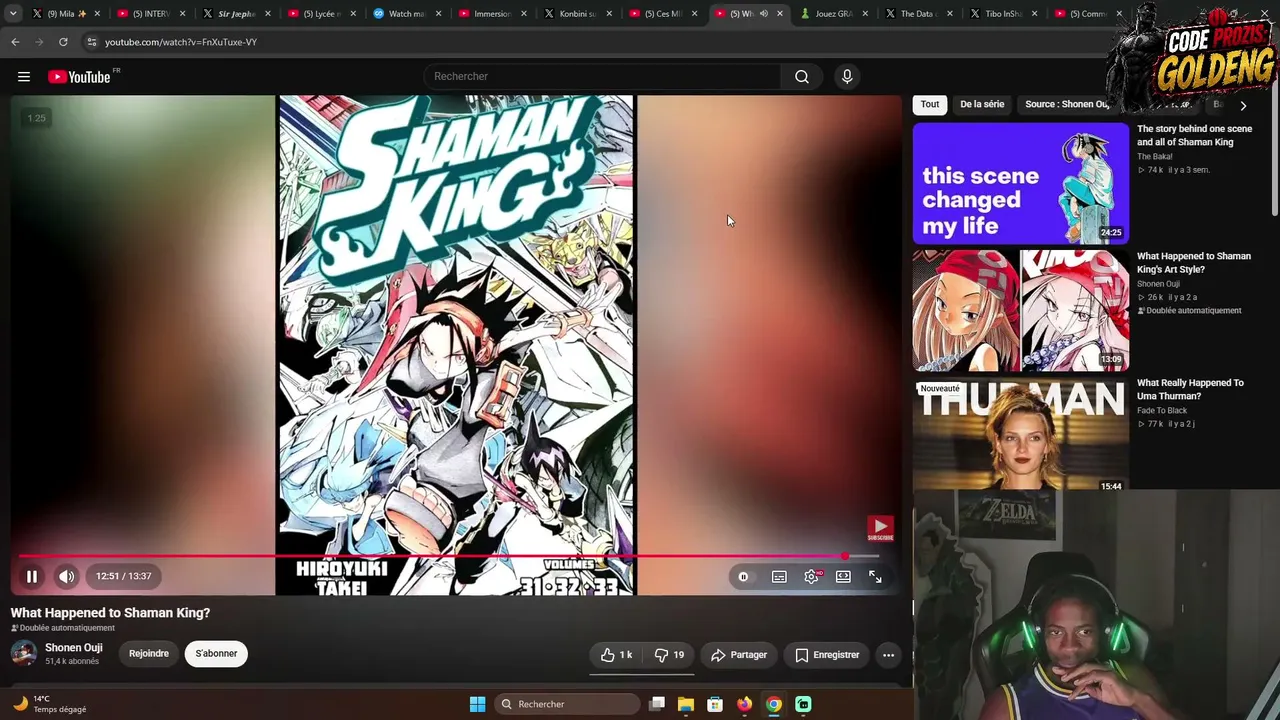The height and width of the screenshot is (720, 1280).
Task: Share the video via Partager
Action: coord(739,655)
